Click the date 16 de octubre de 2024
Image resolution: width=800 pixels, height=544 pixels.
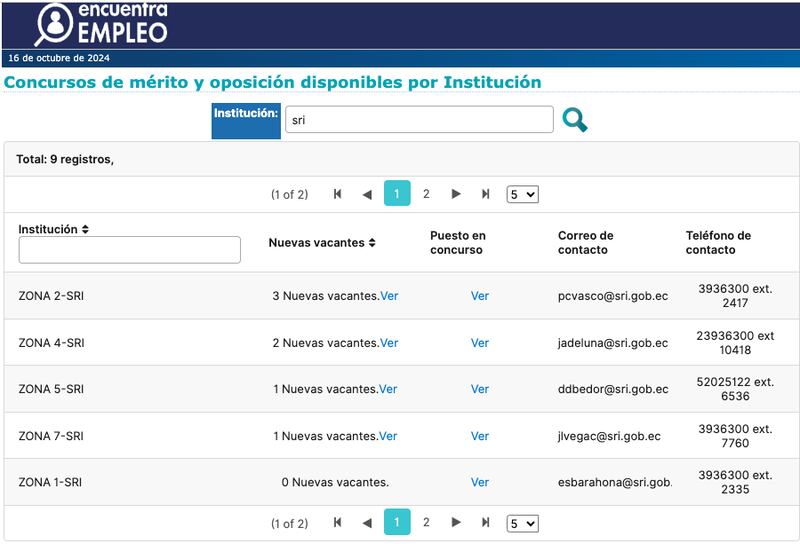pos(59,58)
